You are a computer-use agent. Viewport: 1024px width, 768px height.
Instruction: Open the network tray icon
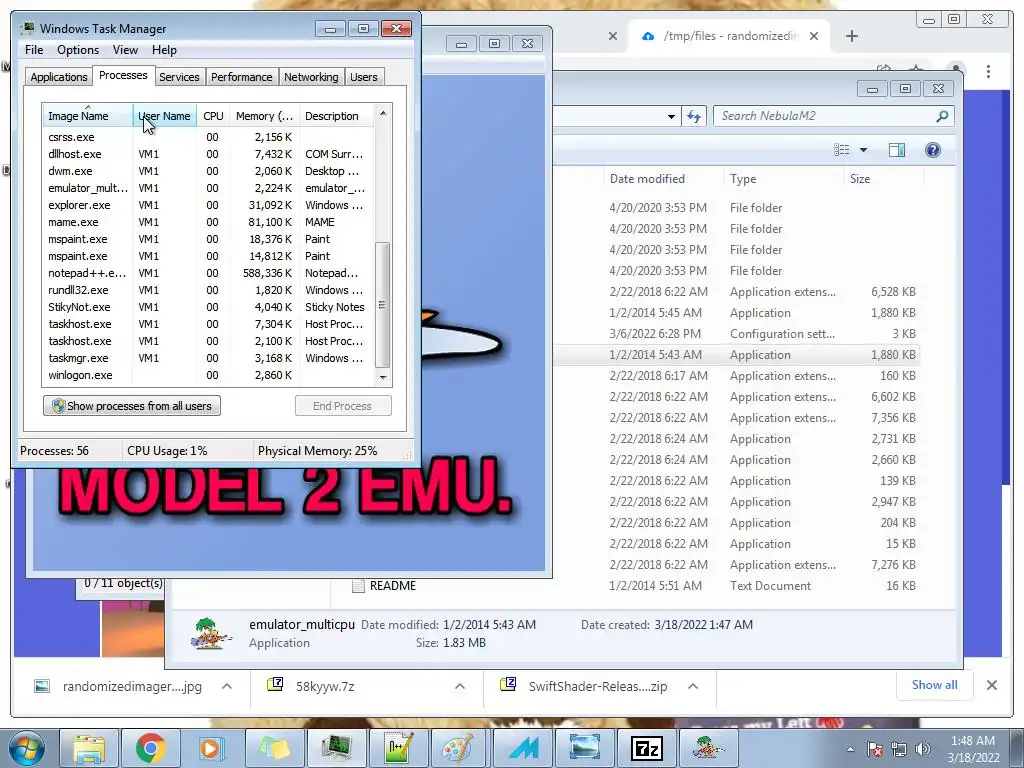coord(899,750)
